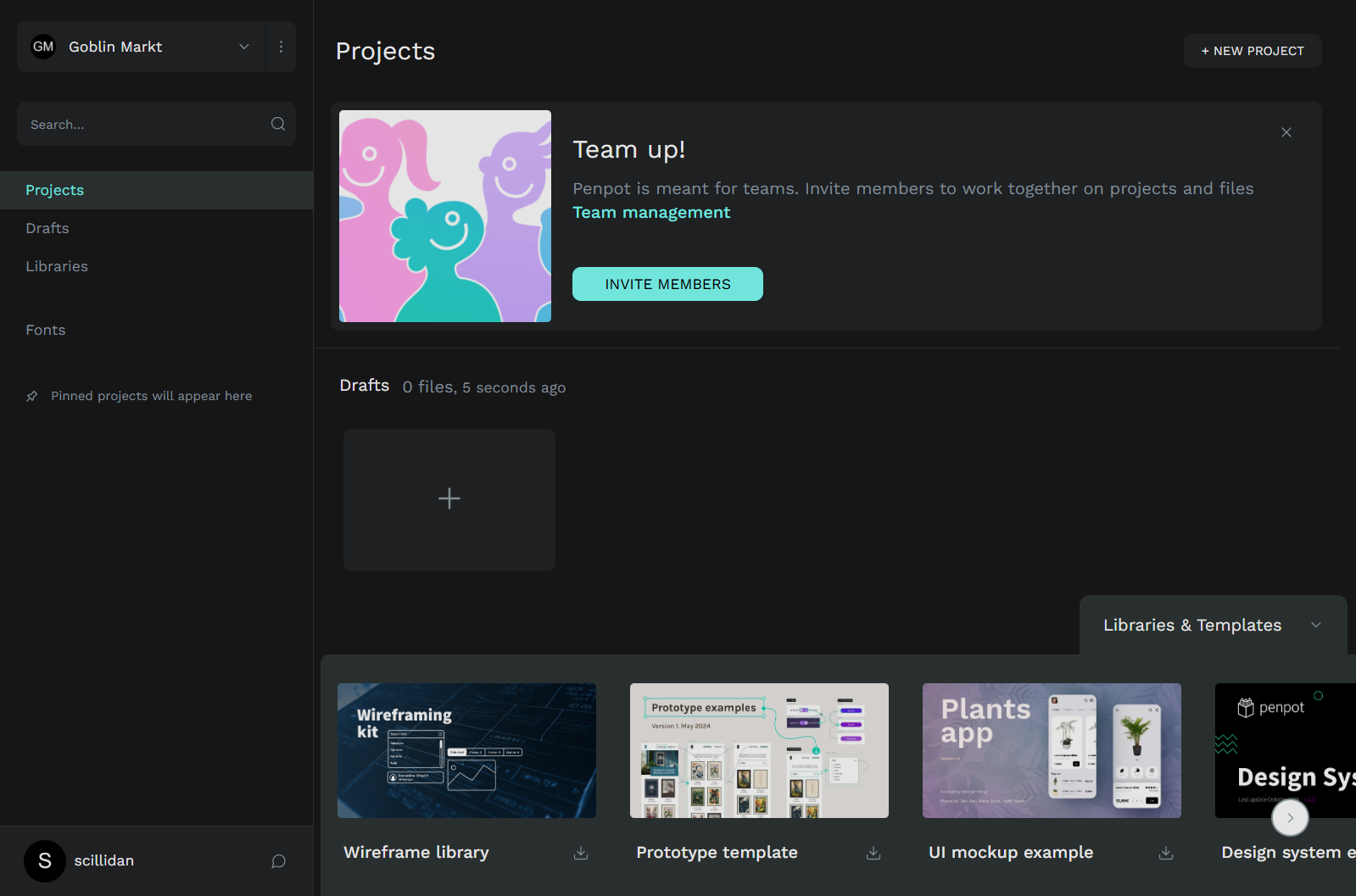Click the Libraries & Templates label
Screen dimensions: 1356x896
pos(1192,625)
